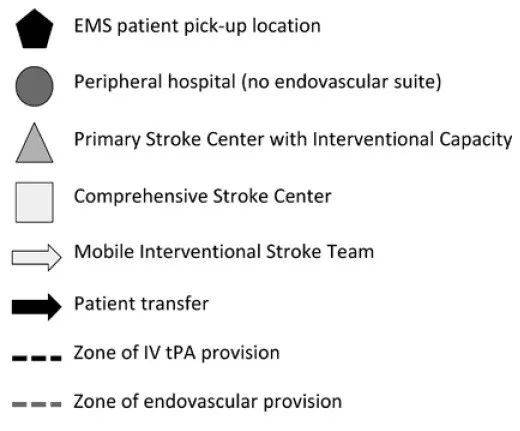Screen dimensions: 520x431
Task: Click the EMS patient pick-up location label
Action: [x=197, y=26]
